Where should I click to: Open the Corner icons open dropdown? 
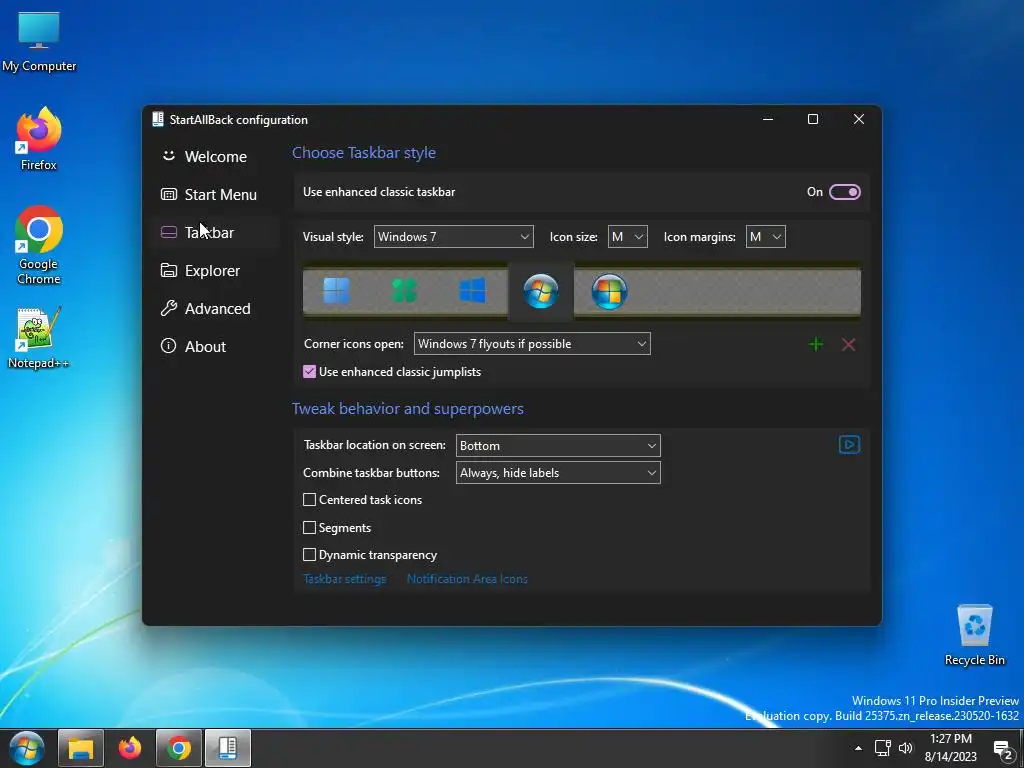click(x=532, y=344)
